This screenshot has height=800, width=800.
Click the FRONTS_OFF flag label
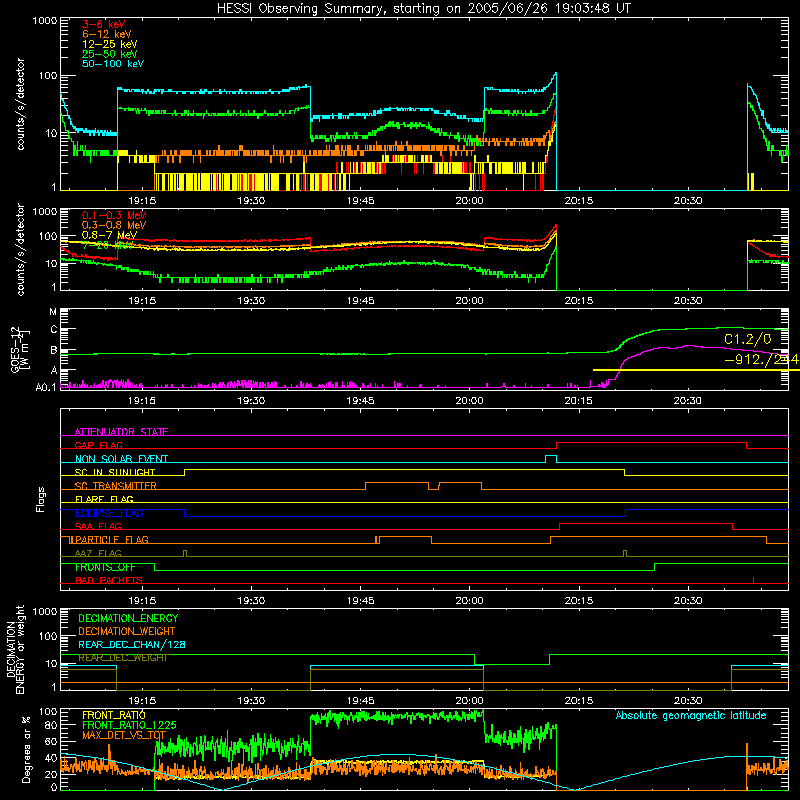pyautogui.click(x=105, y=567)
